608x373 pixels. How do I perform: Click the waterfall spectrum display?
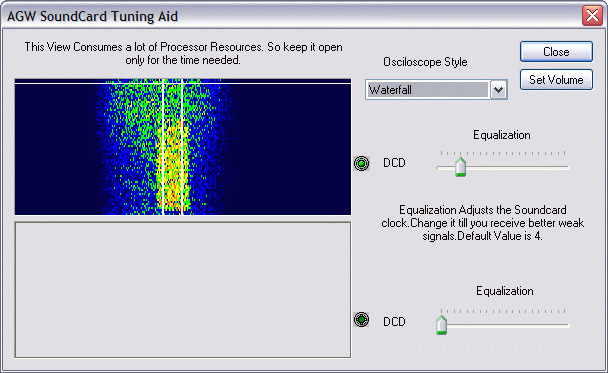[183, 147]
